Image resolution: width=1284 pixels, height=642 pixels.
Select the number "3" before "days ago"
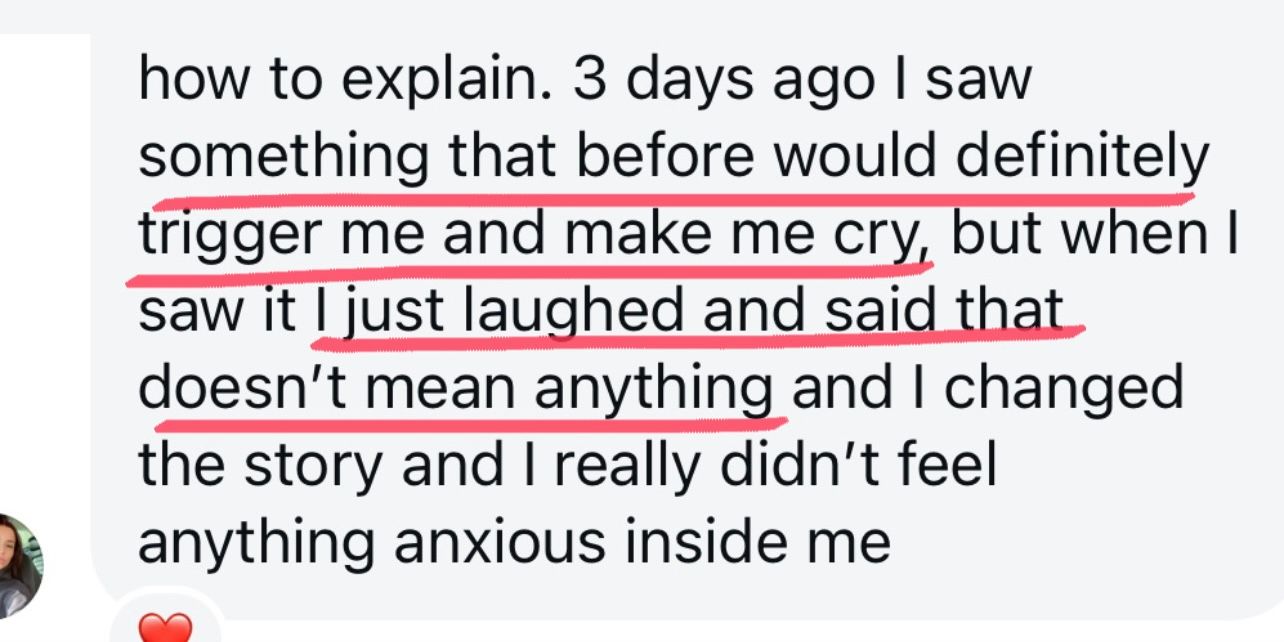coord(590,78)
